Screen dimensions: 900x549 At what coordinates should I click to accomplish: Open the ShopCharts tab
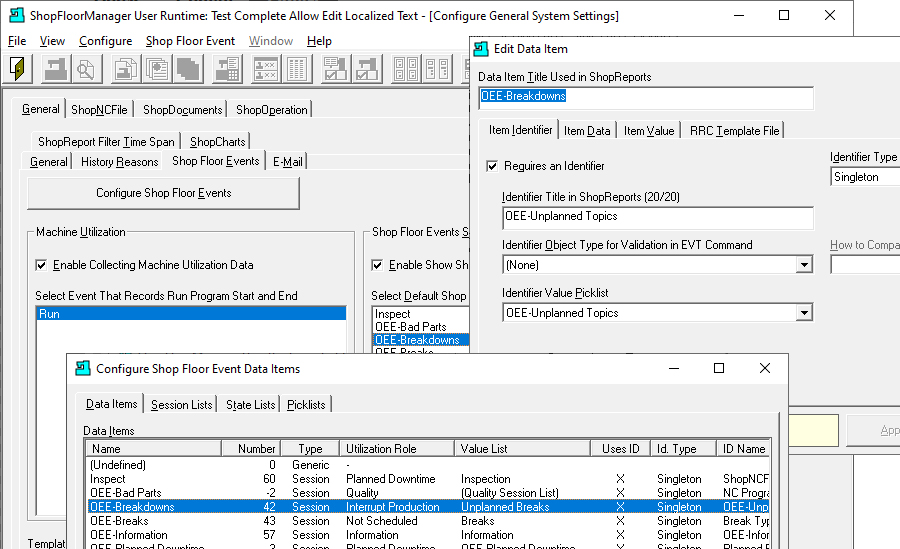(x=218, y=142)
